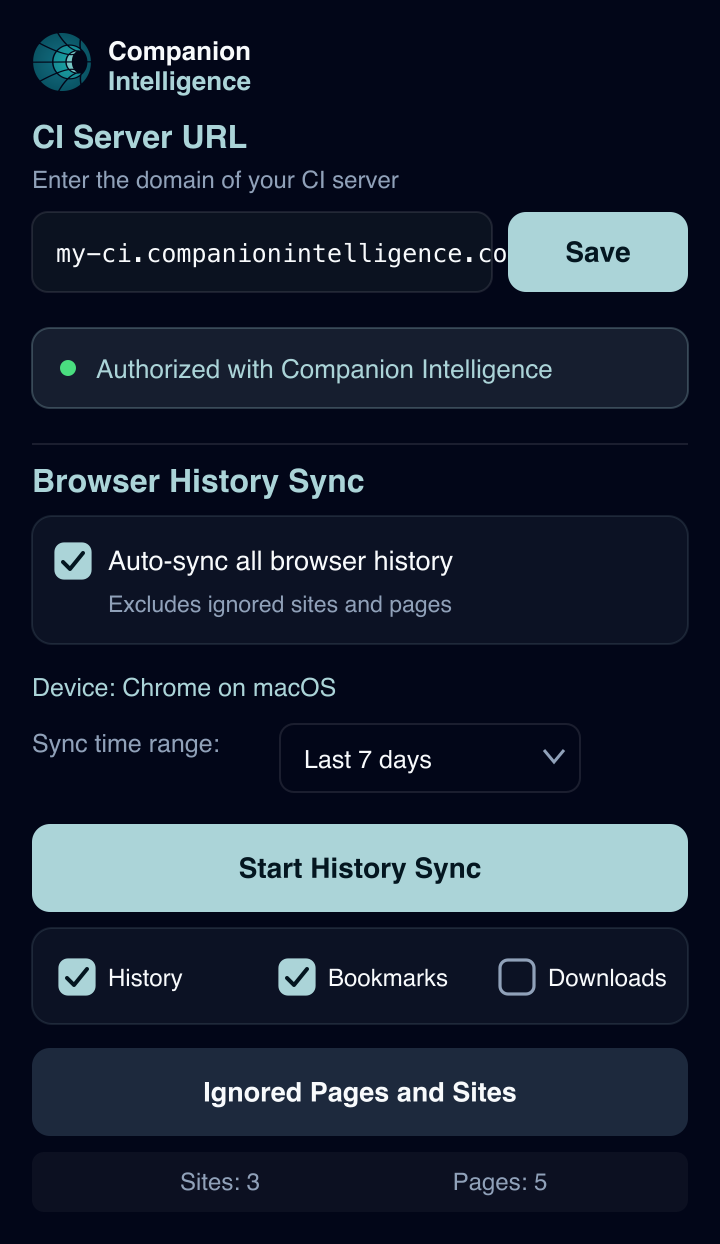The width and height of the screenshot is (720, 1244).
Task: Click into the CI server URL field
Action: click(x=262, y=252)
